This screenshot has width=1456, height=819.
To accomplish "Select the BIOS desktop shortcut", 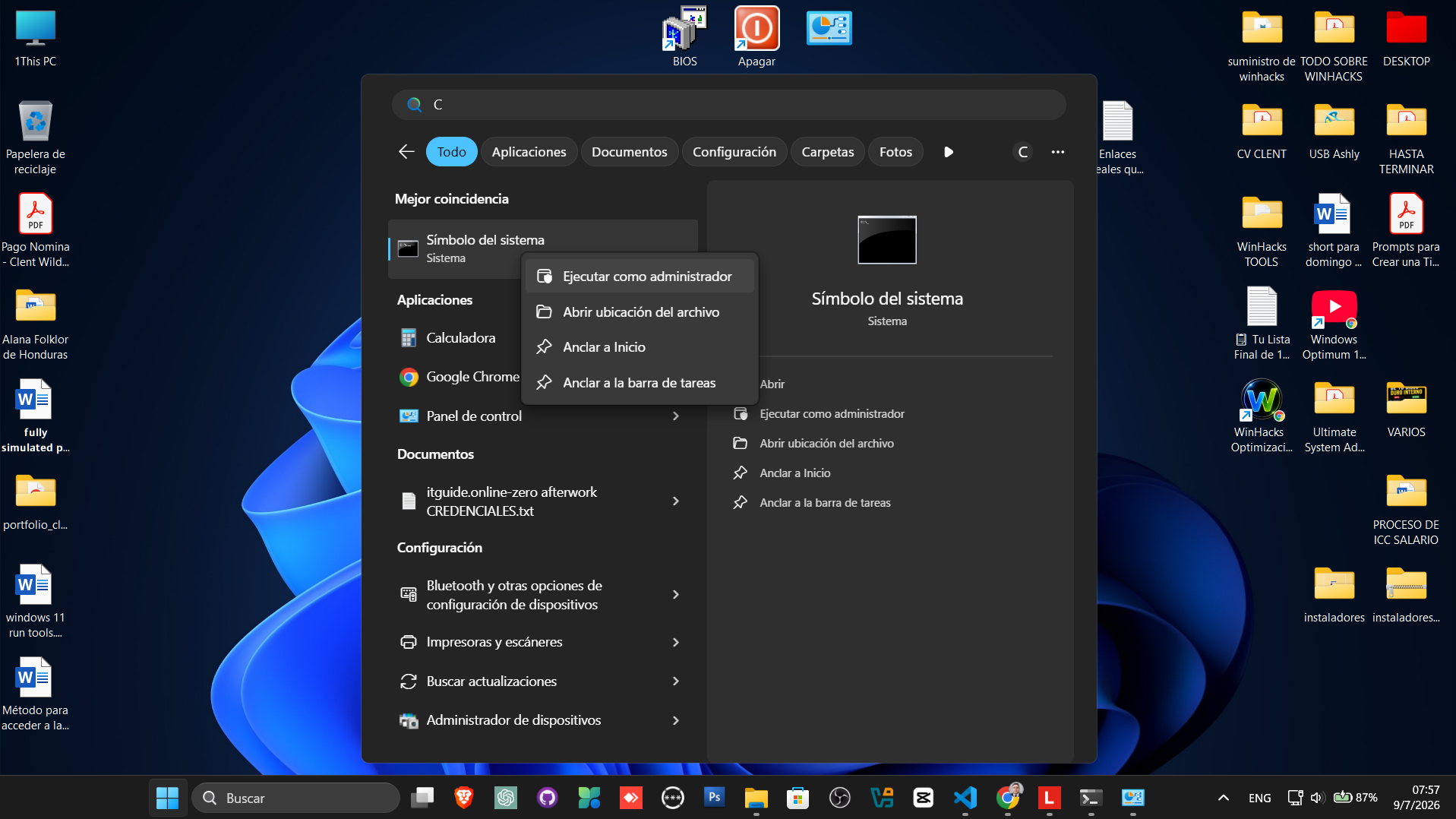I will pyautogui.click(x=684, y=36).
